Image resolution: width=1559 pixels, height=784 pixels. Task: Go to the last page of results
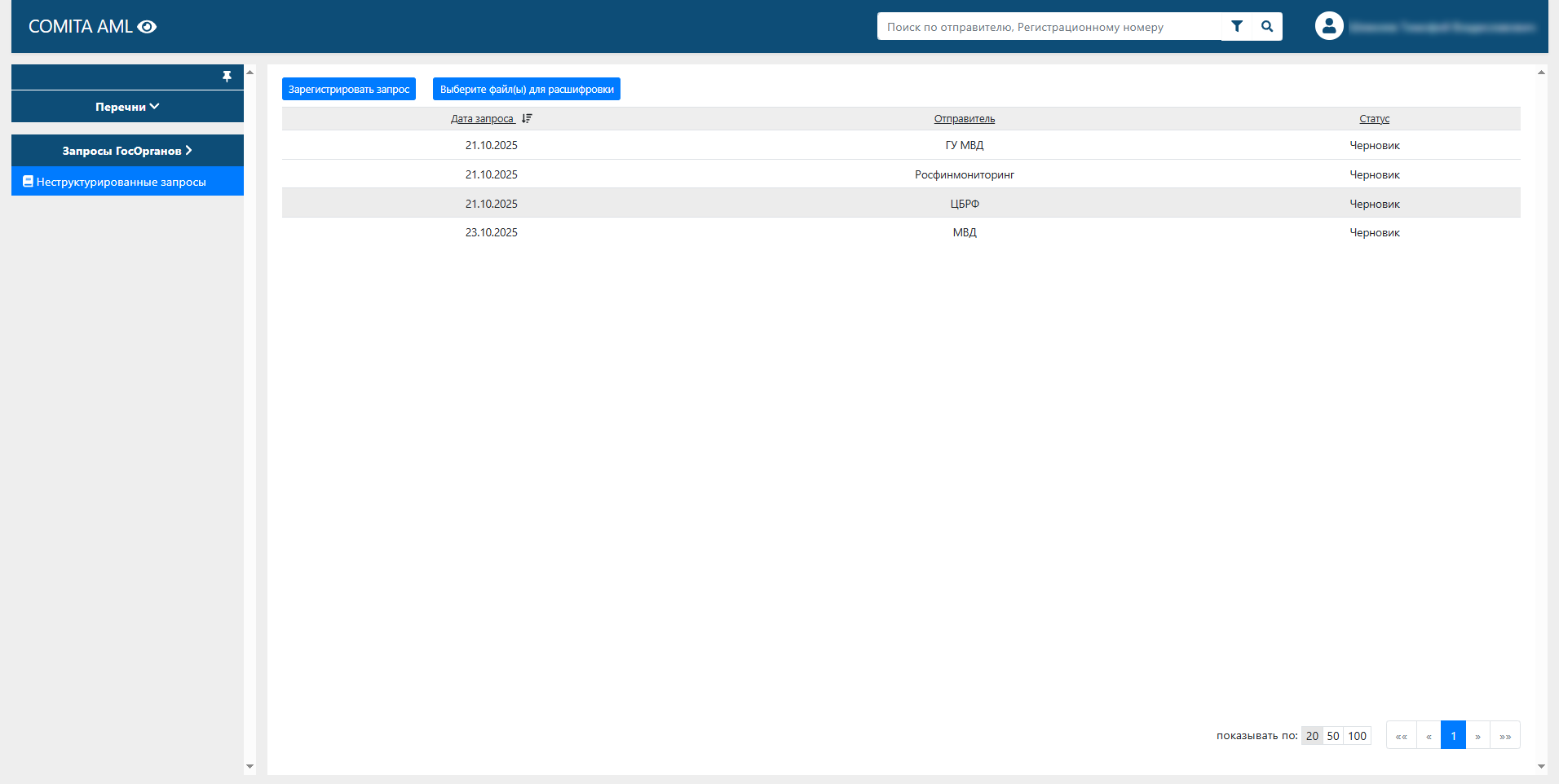click(x=1505, y=735)
